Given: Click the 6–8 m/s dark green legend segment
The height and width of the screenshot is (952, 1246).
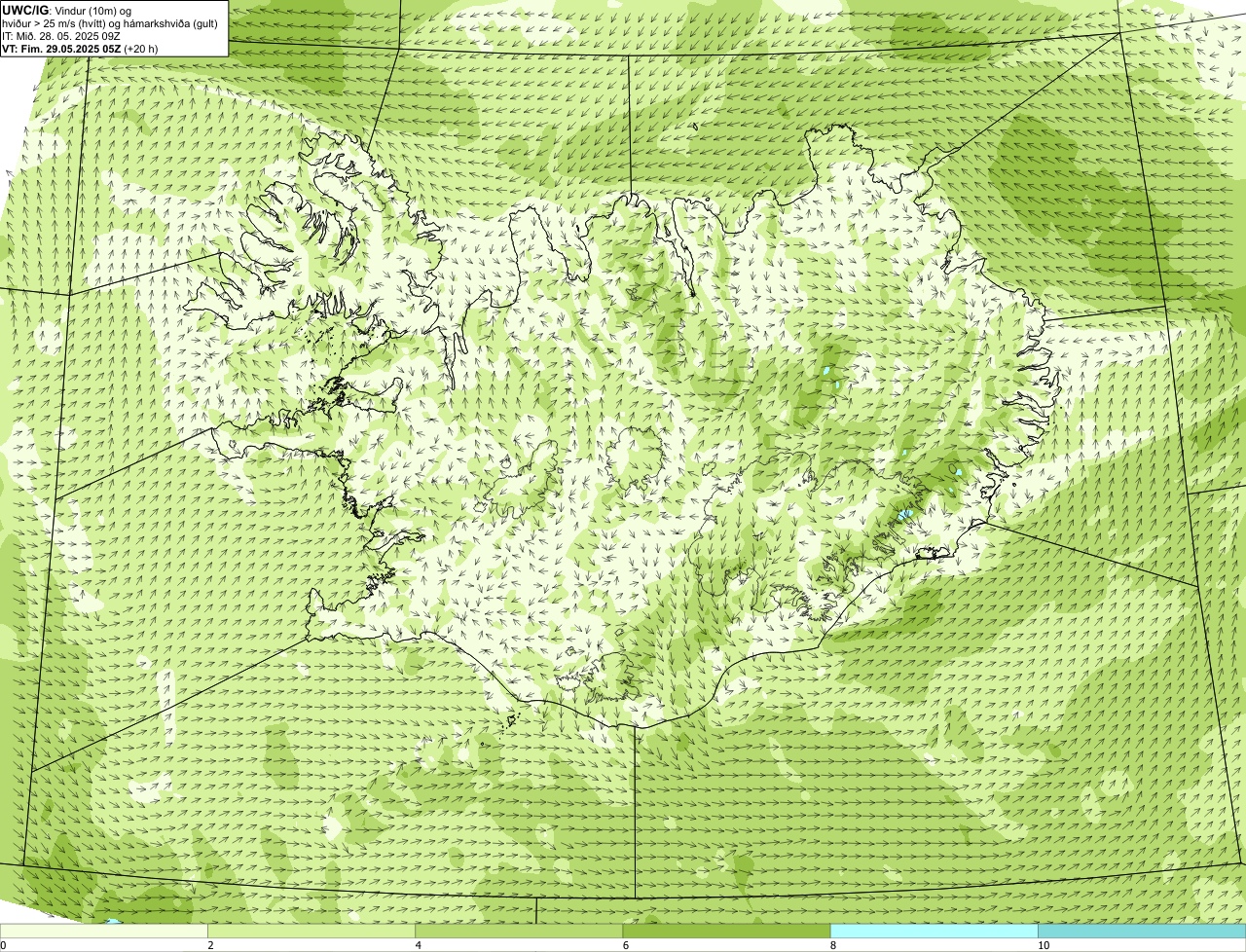Looking at the screenshot, I should coord(726,931).
